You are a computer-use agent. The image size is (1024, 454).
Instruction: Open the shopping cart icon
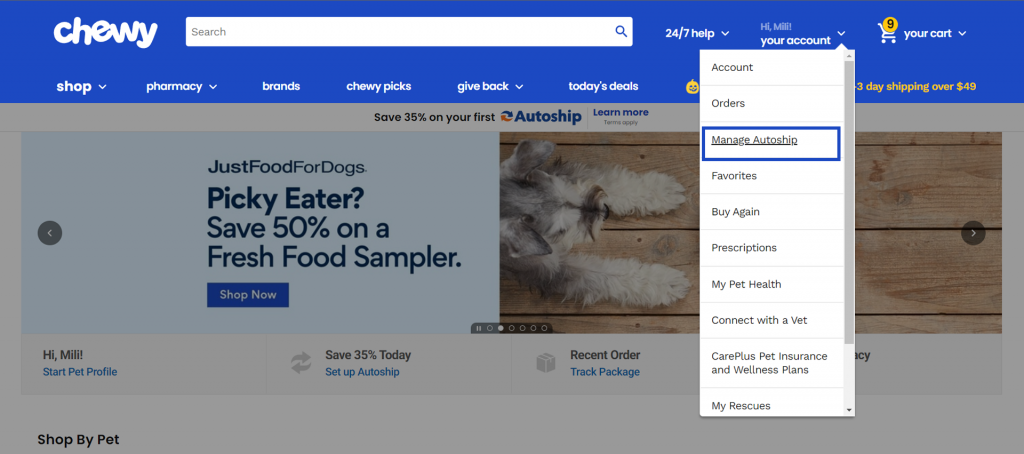click(x=888, y=31)
